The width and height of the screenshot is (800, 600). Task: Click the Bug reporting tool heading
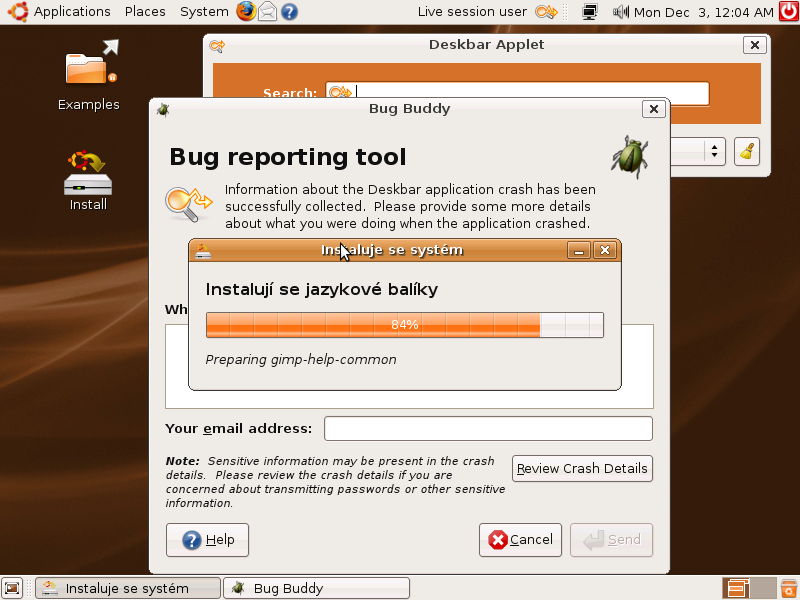[288, 157]
